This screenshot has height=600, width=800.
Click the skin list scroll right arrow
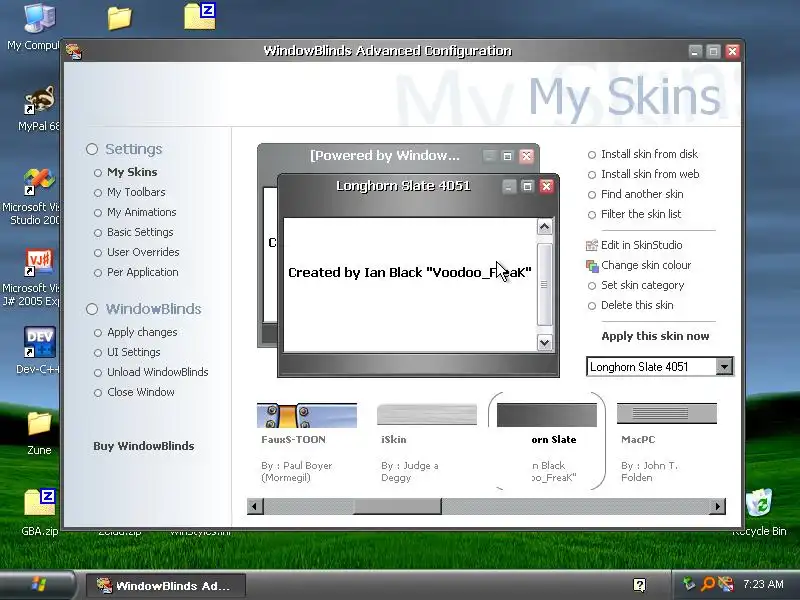point(717,506)
